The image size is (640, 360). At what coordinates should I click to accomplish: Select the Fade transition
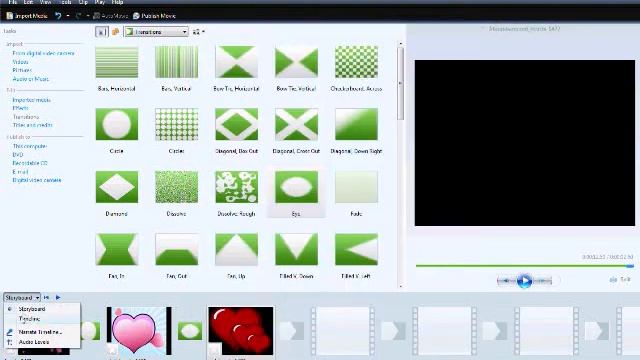[356, 187]
